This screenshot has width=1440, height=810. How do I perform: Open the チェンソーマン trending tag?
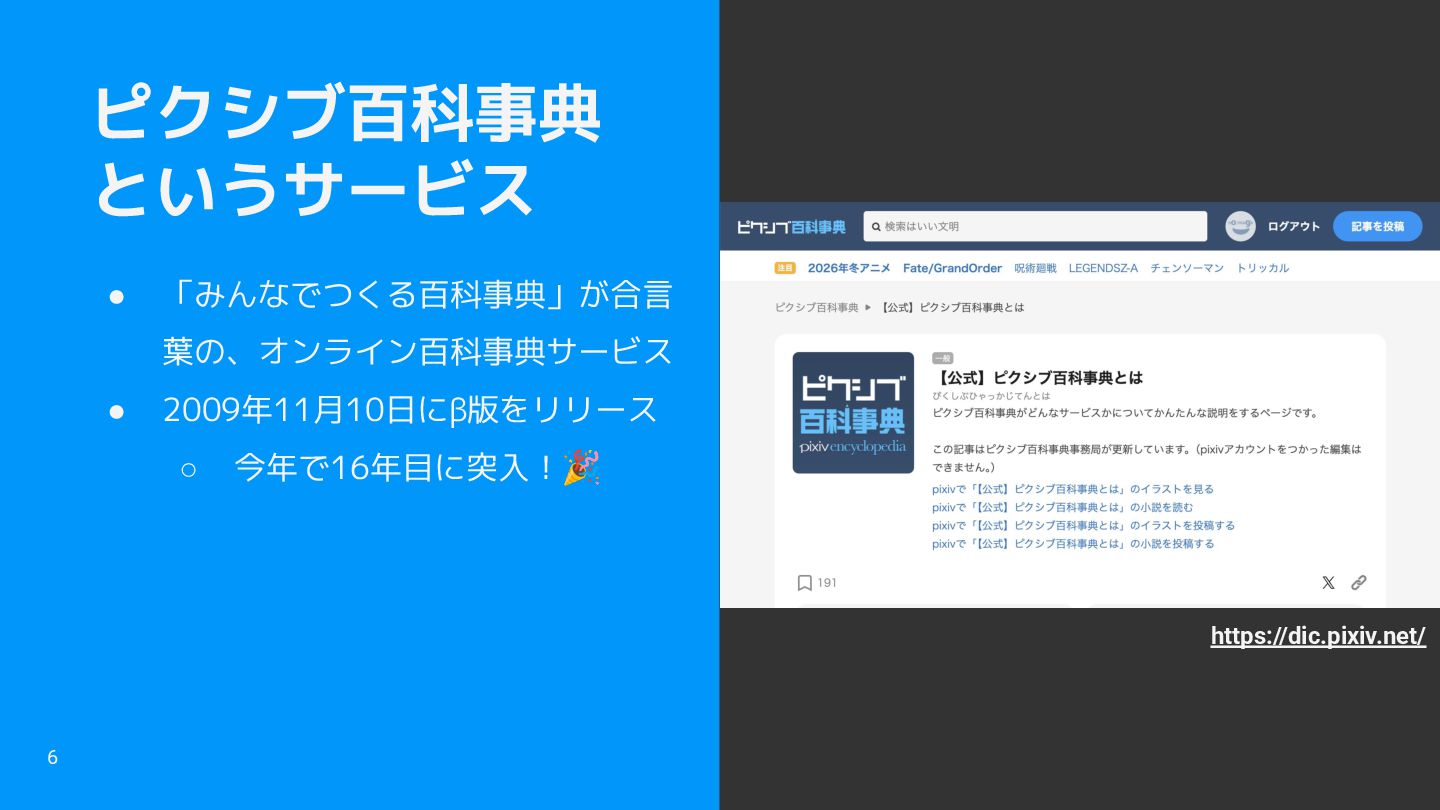pyautogui.click(x=1187, y=268)
